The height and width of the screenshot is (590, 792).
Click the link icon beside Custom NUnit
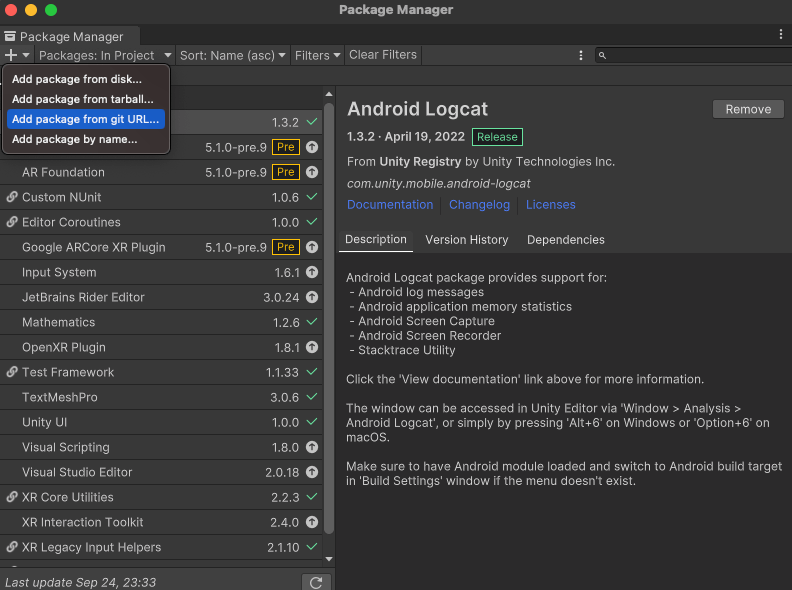pos(12,197)
